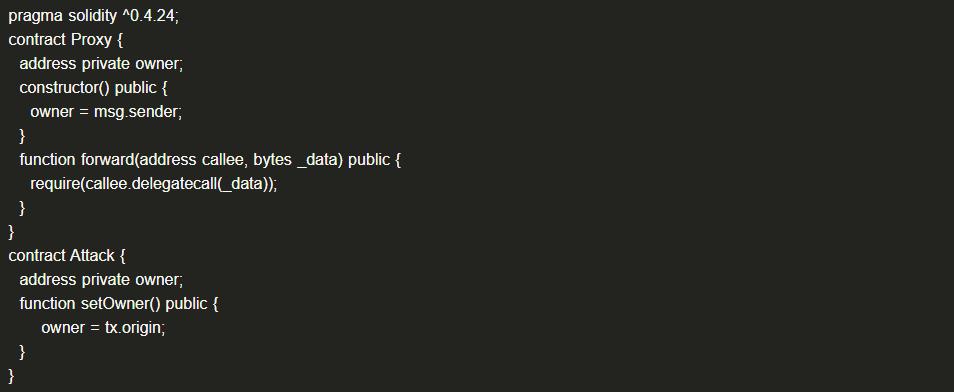Click the closing brace of Proxy contract
The width and height of the screenshot is (954, 392).
[11, 232]
